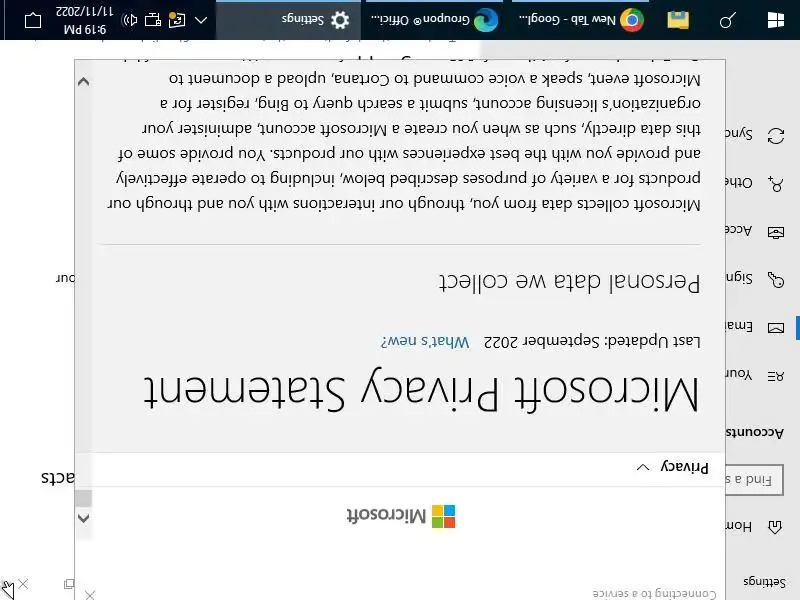Close the Connecting to a service dialog

point(90,594)
